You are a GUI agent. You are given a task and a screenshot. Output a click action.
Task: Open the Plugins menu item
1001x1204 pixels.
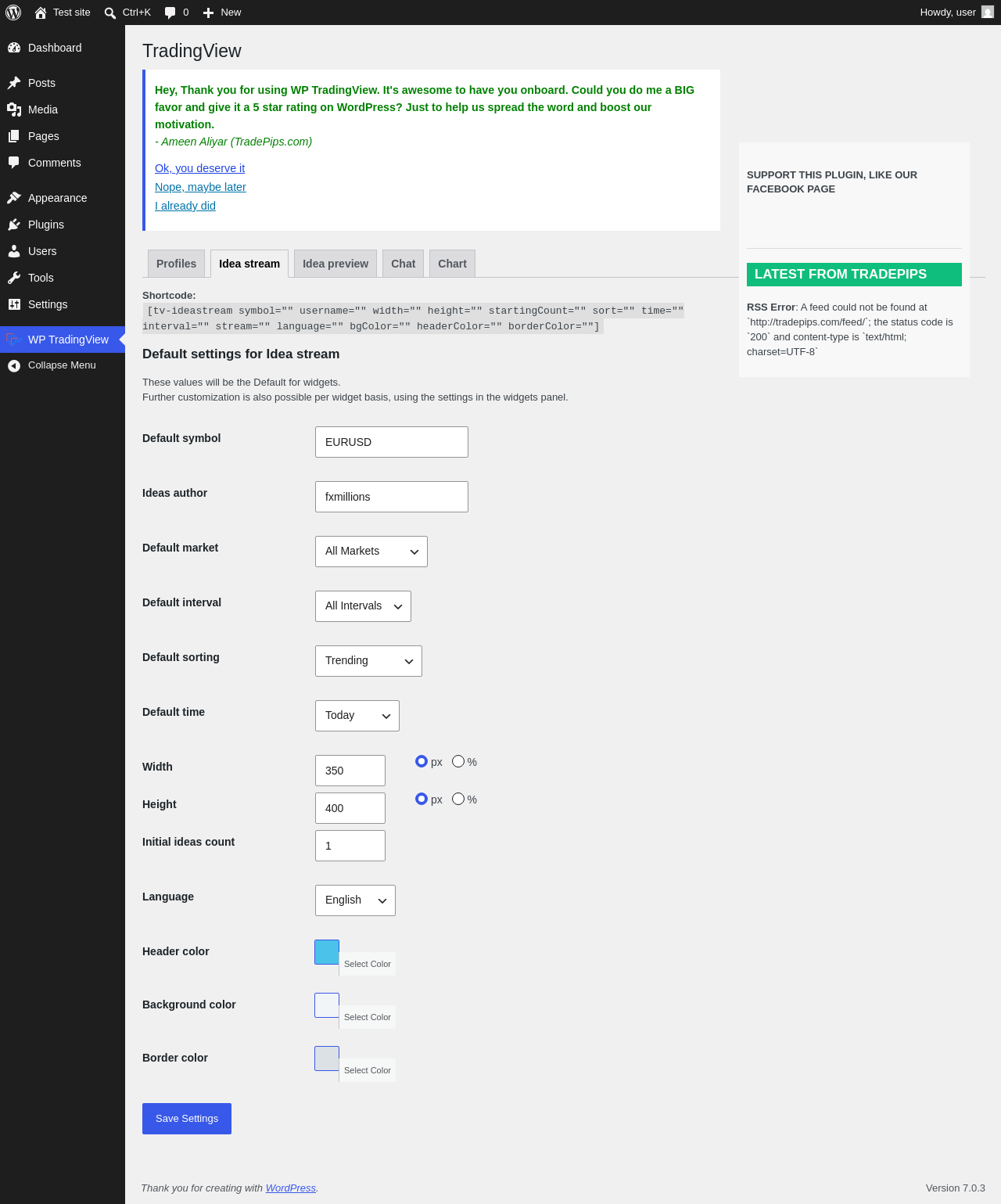point(63,225)
